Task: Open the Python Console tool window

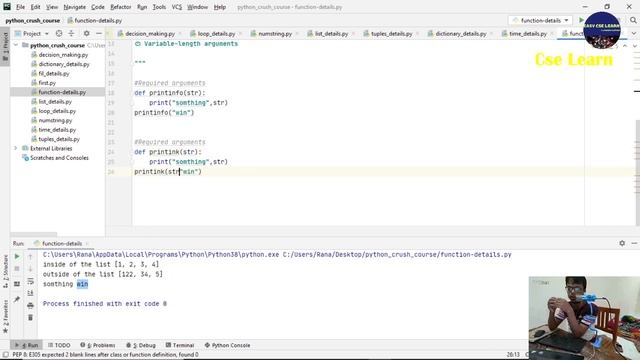Action: [227, 345]
